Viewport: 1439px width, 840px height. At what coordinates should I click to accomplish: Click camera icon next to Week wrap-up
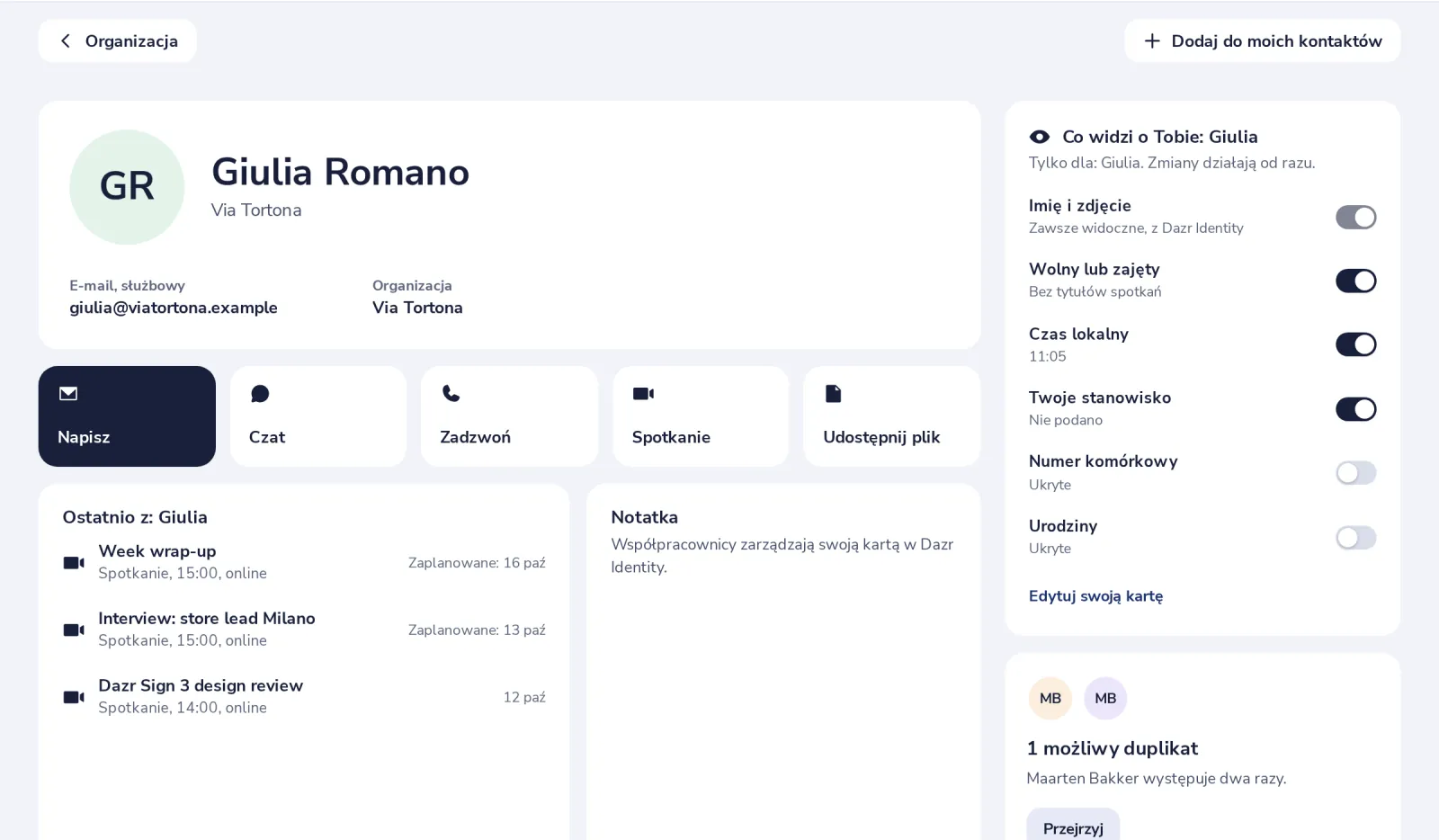[x=74, y=562]
